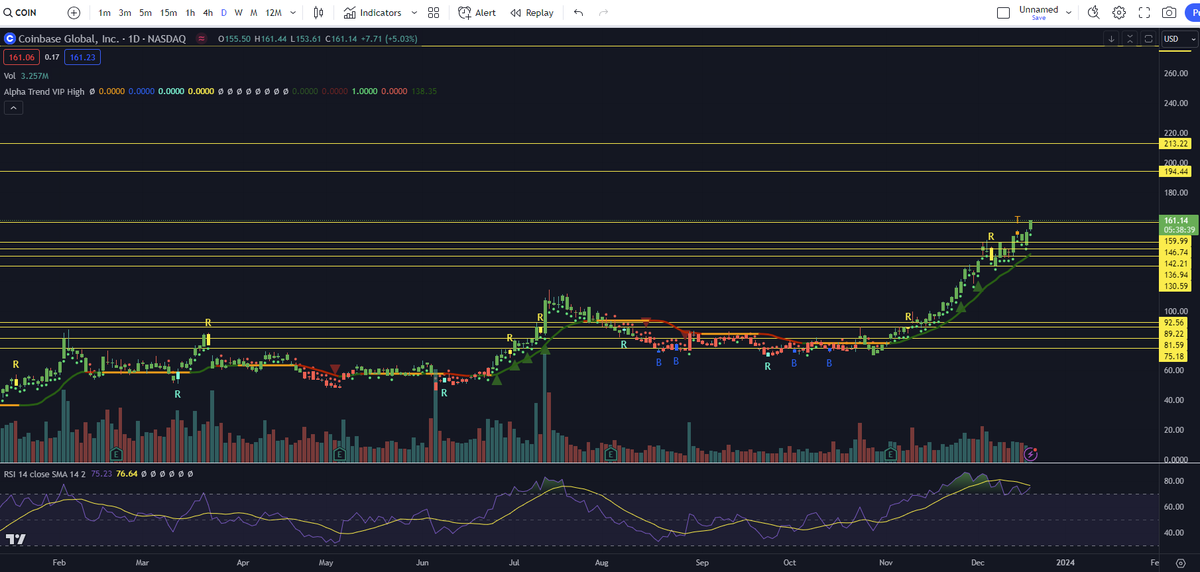Click the blue Publish button
The height and width of the screenshot is (572, 1200).
(x=1193, y=13)
